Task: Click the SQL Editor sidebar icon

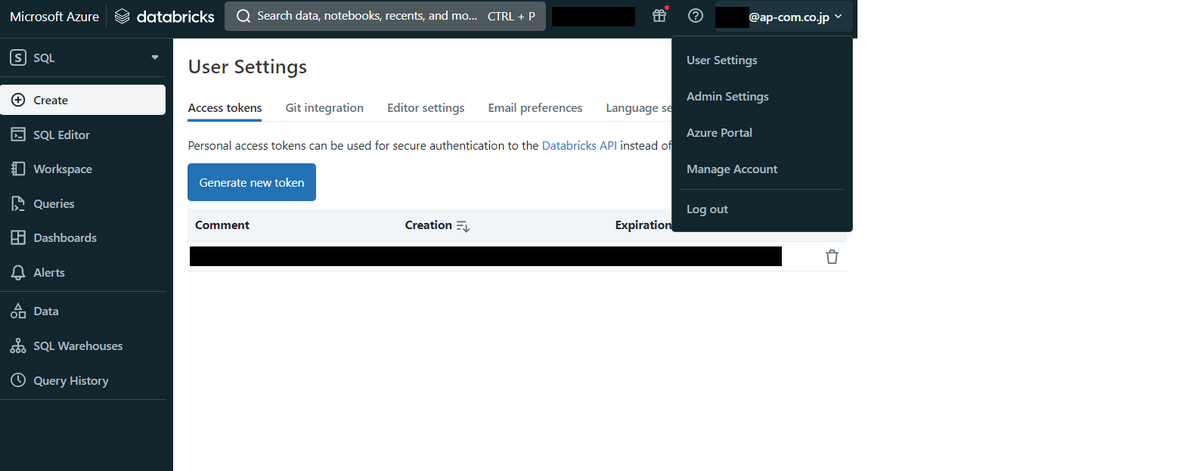Action: [17, 135]
